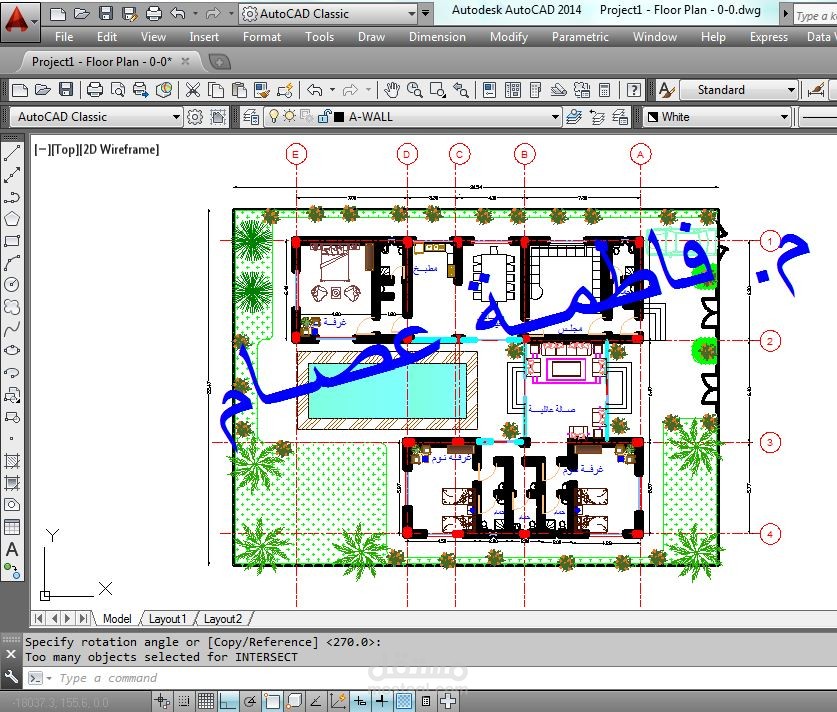Switch to the Layout1 tab
The width and height of the screenshot is (837, 712).
tap(168, 619)
